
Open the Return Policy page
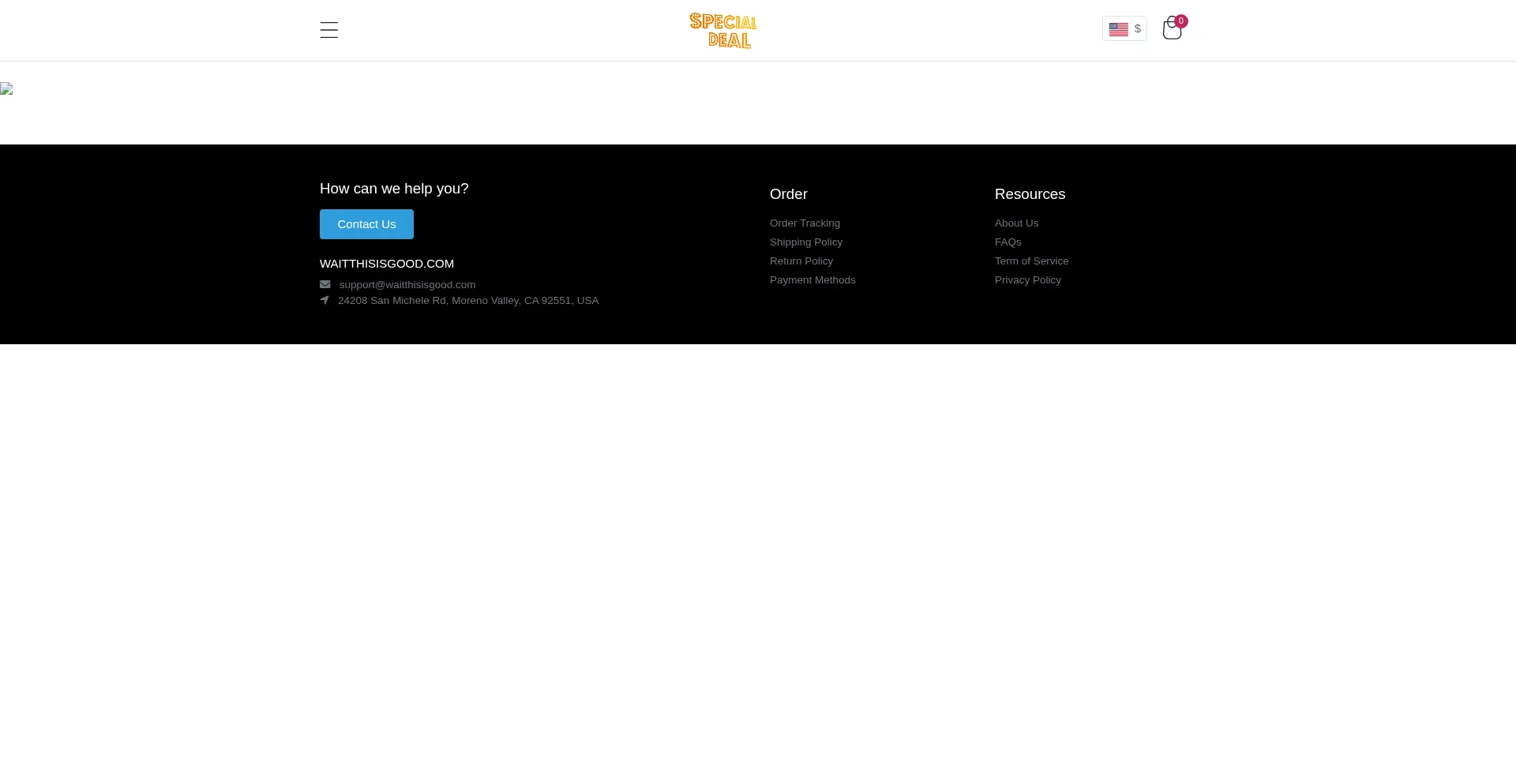tap(801, 261)
